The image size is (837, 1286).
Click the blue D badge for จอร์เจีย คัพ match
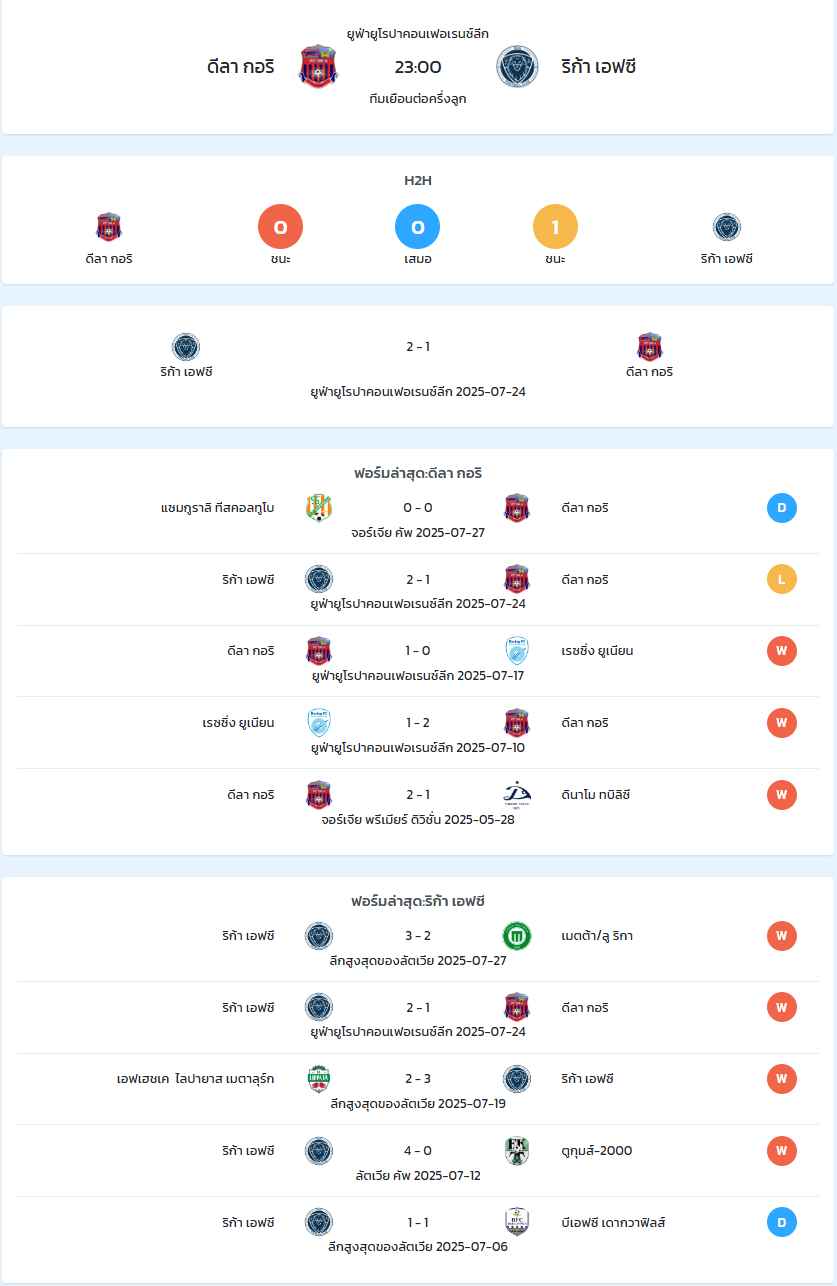point(782,508)
